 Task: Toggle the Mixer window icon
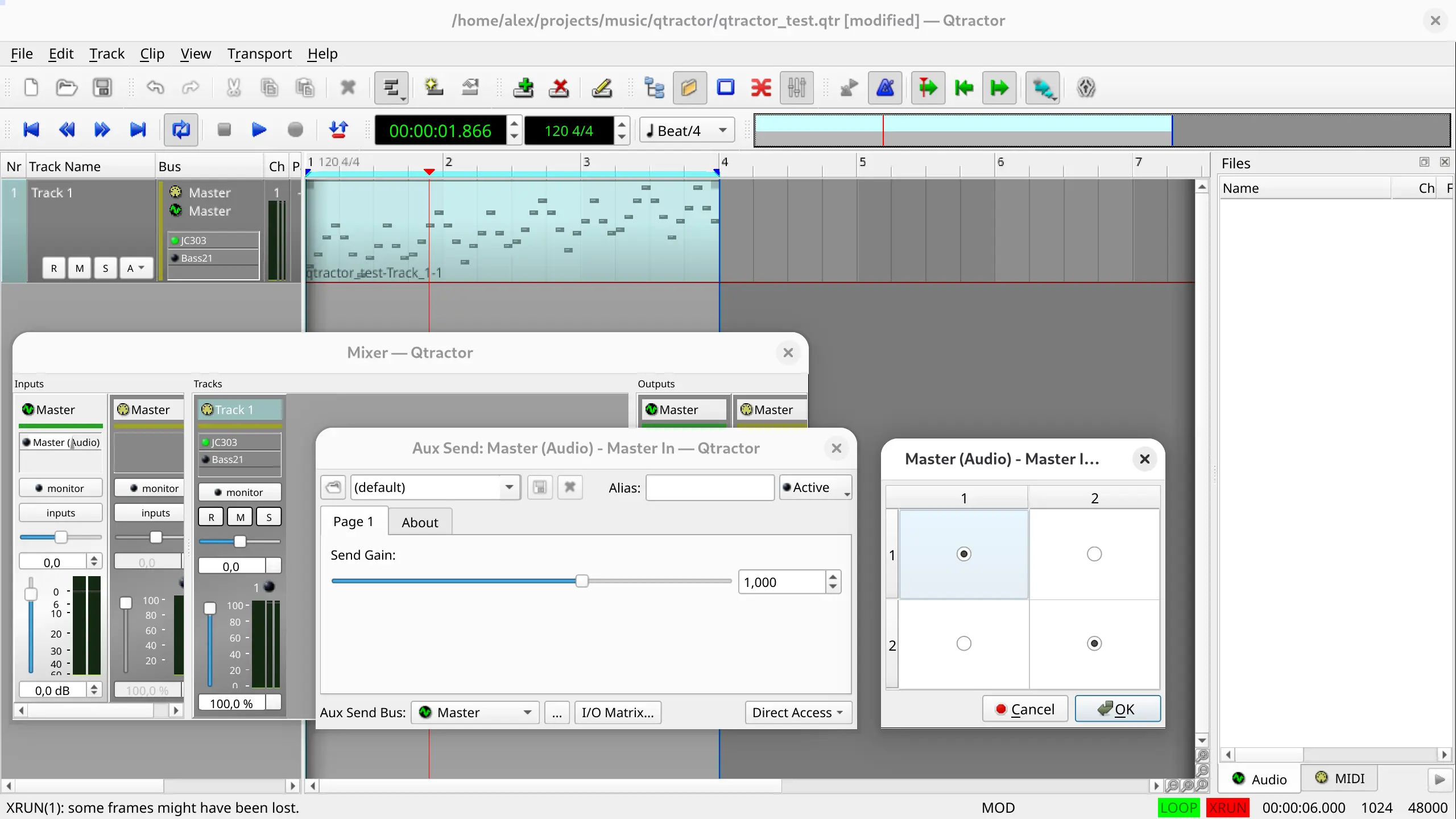point(796,88)
